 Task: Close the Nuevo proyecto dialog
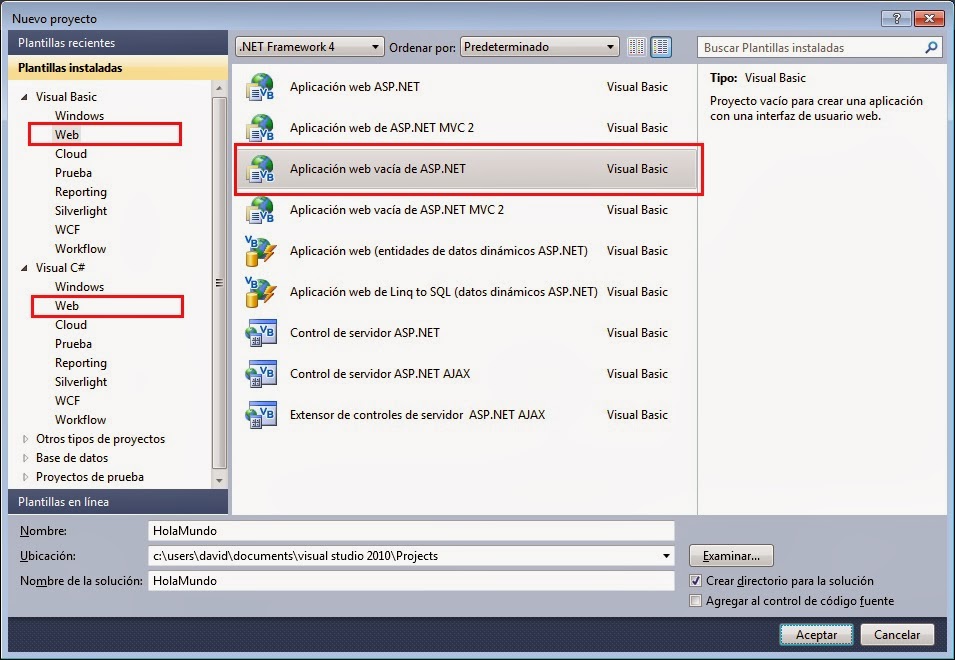929,18
